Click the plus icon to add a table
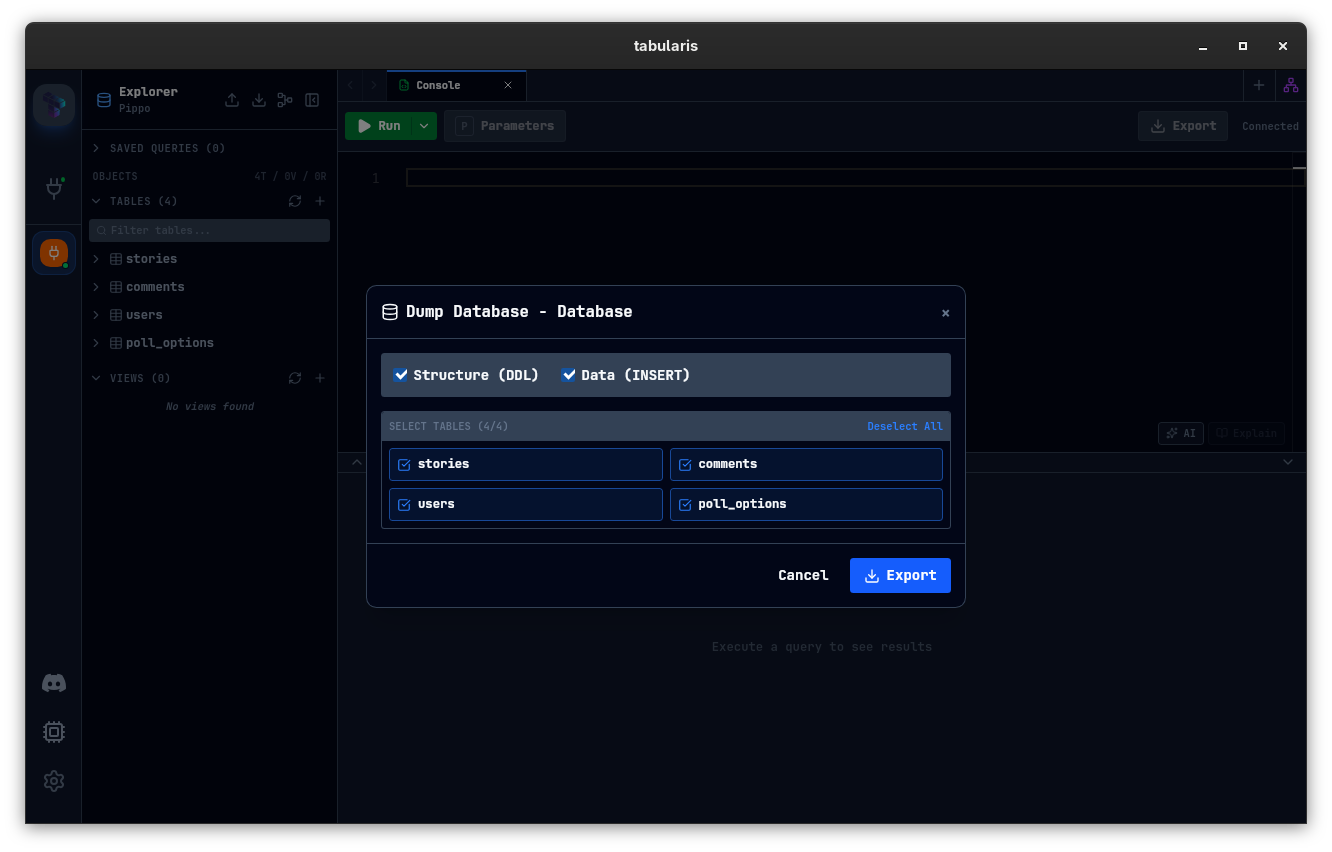The image size is (1332, 852). (x=320, y=201)
